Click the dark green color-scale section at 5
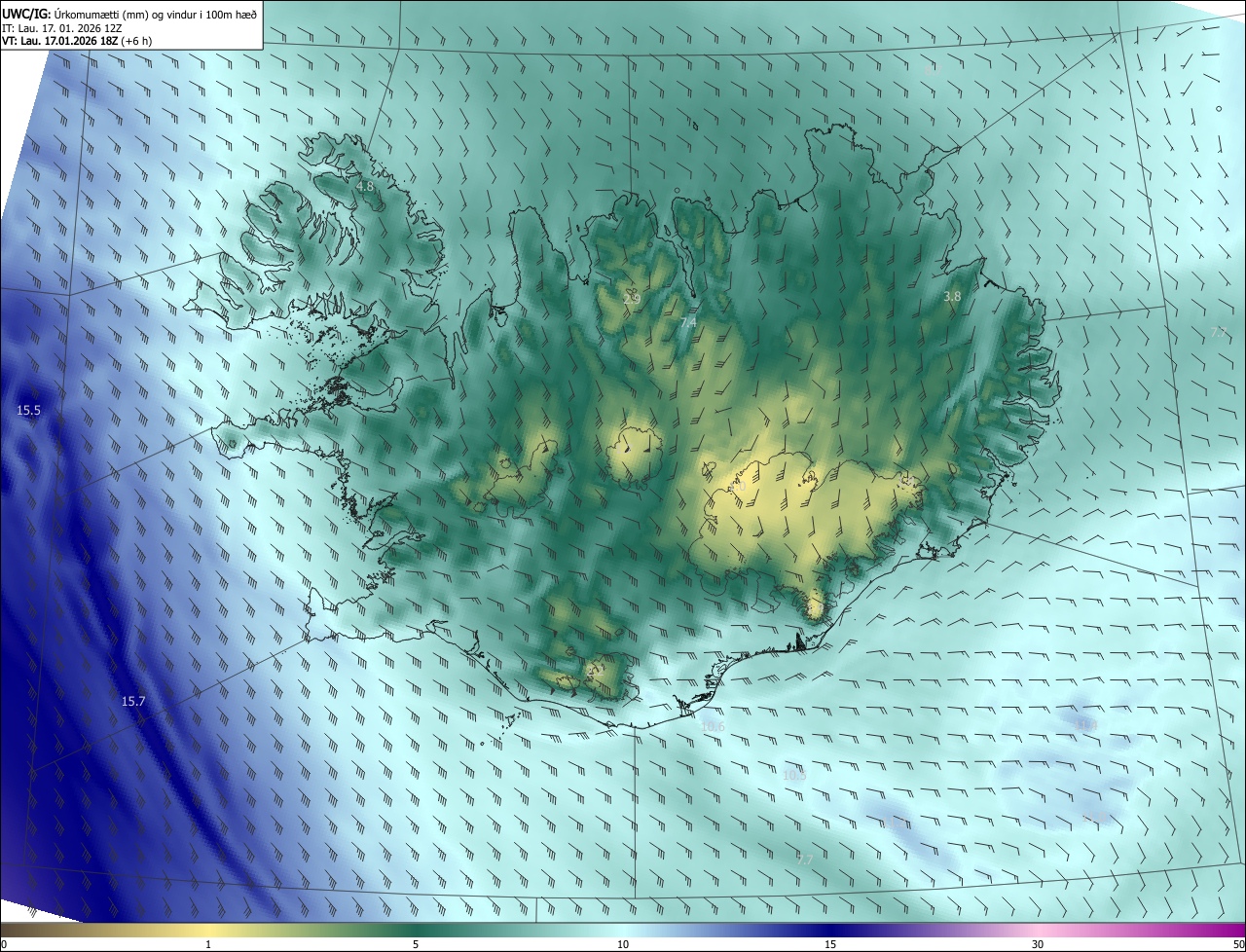Screen dimensions: 1246x952 [416, 931]
